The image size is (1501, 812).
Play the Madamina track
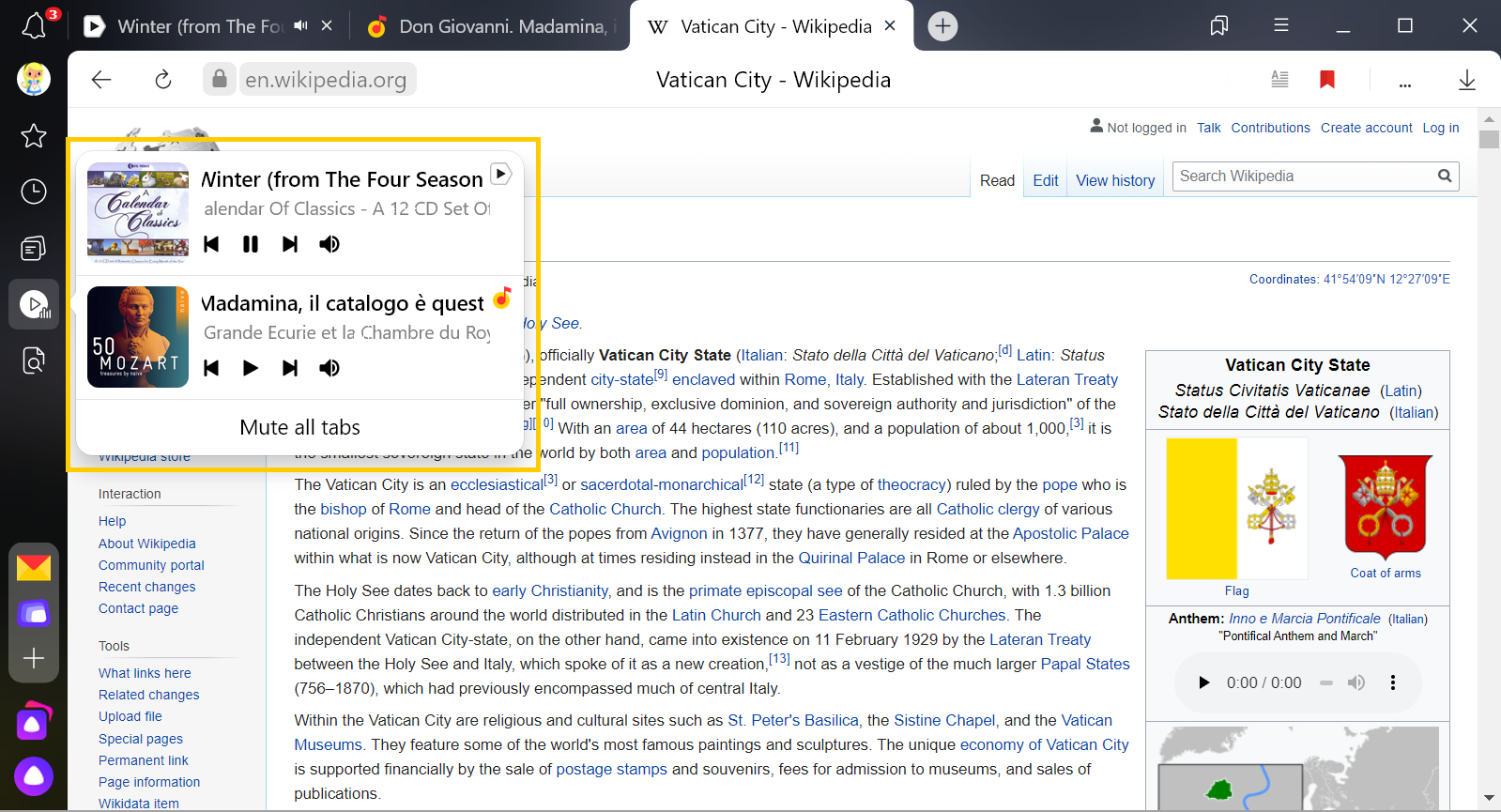(251, 368)
